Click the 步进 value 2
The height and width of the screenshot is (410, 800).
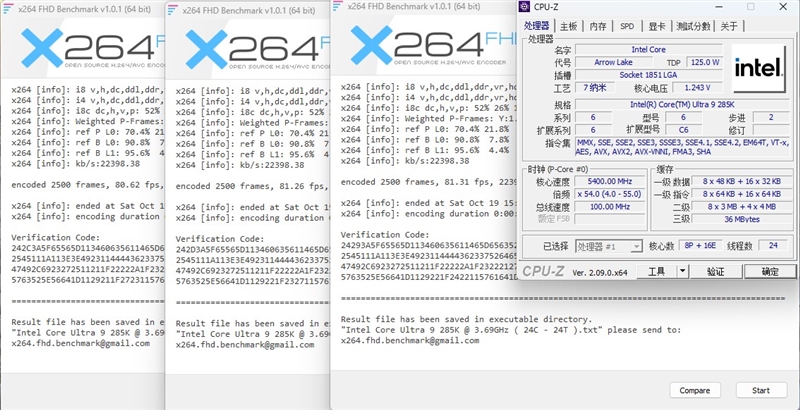pos(771,117)
